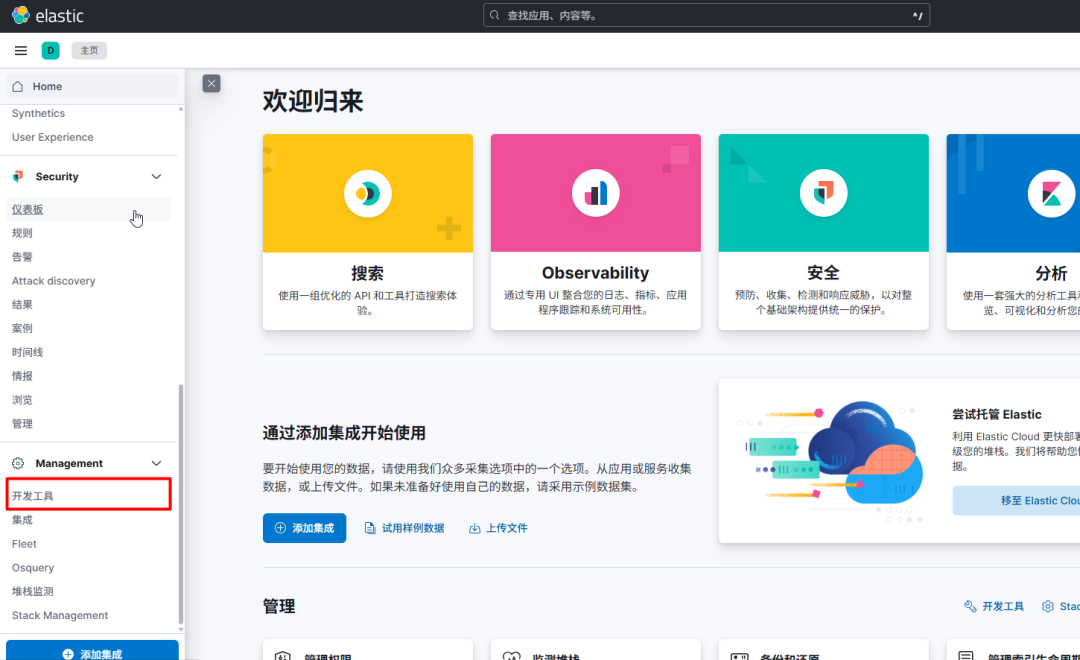Open 堆栈监测 in the Management section
This screenshot has height=660, width=1080.
coord(32,591)
